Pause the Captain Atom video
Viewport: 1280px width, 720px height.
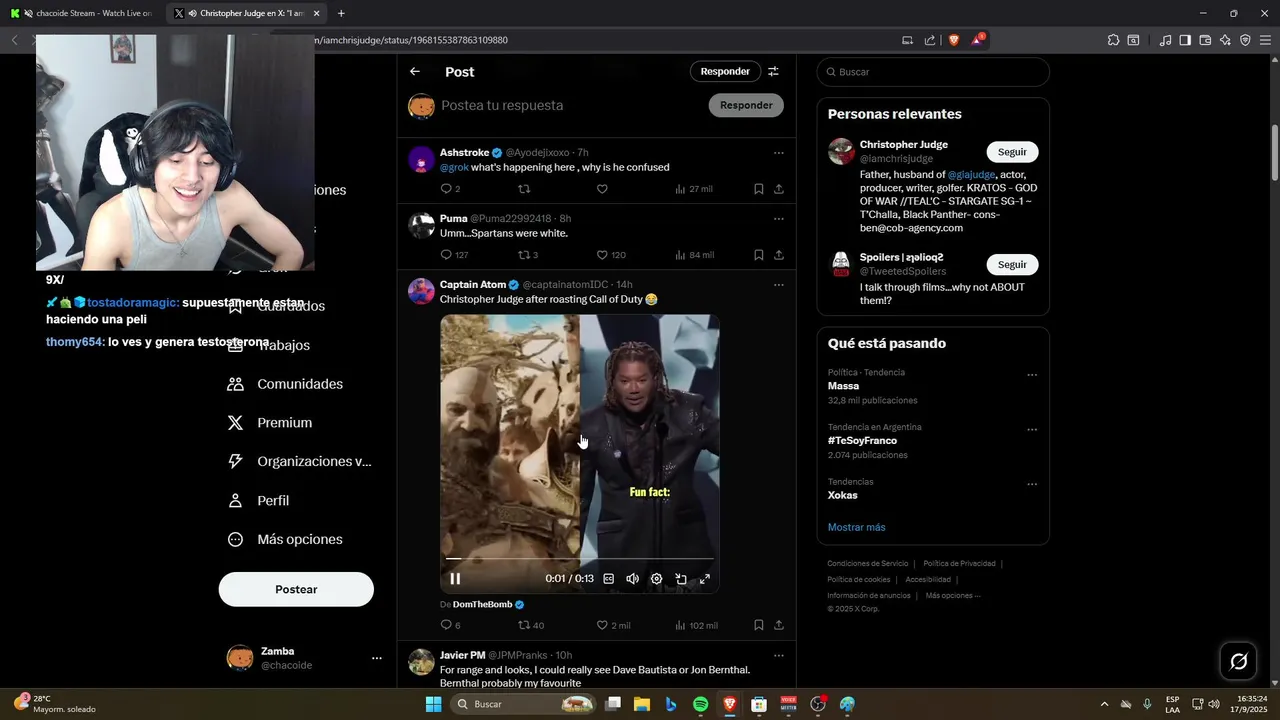pos(455,579)
